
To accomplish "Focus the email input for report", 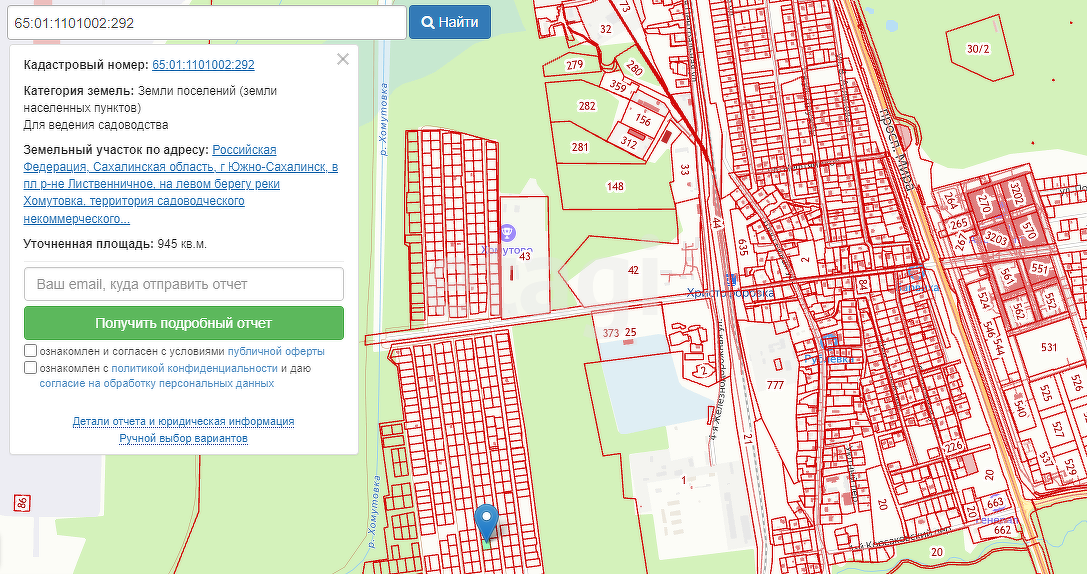I will (184, 284).
